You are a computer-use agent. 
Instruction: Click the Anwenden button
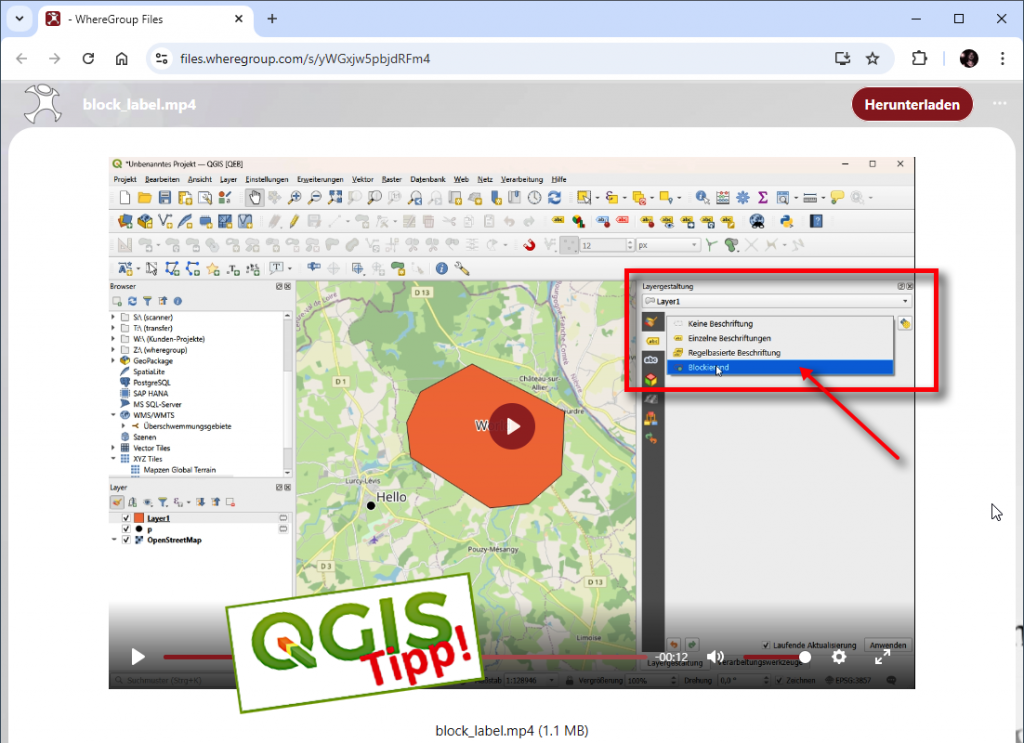pyautogui.click(x=888, y=645)
